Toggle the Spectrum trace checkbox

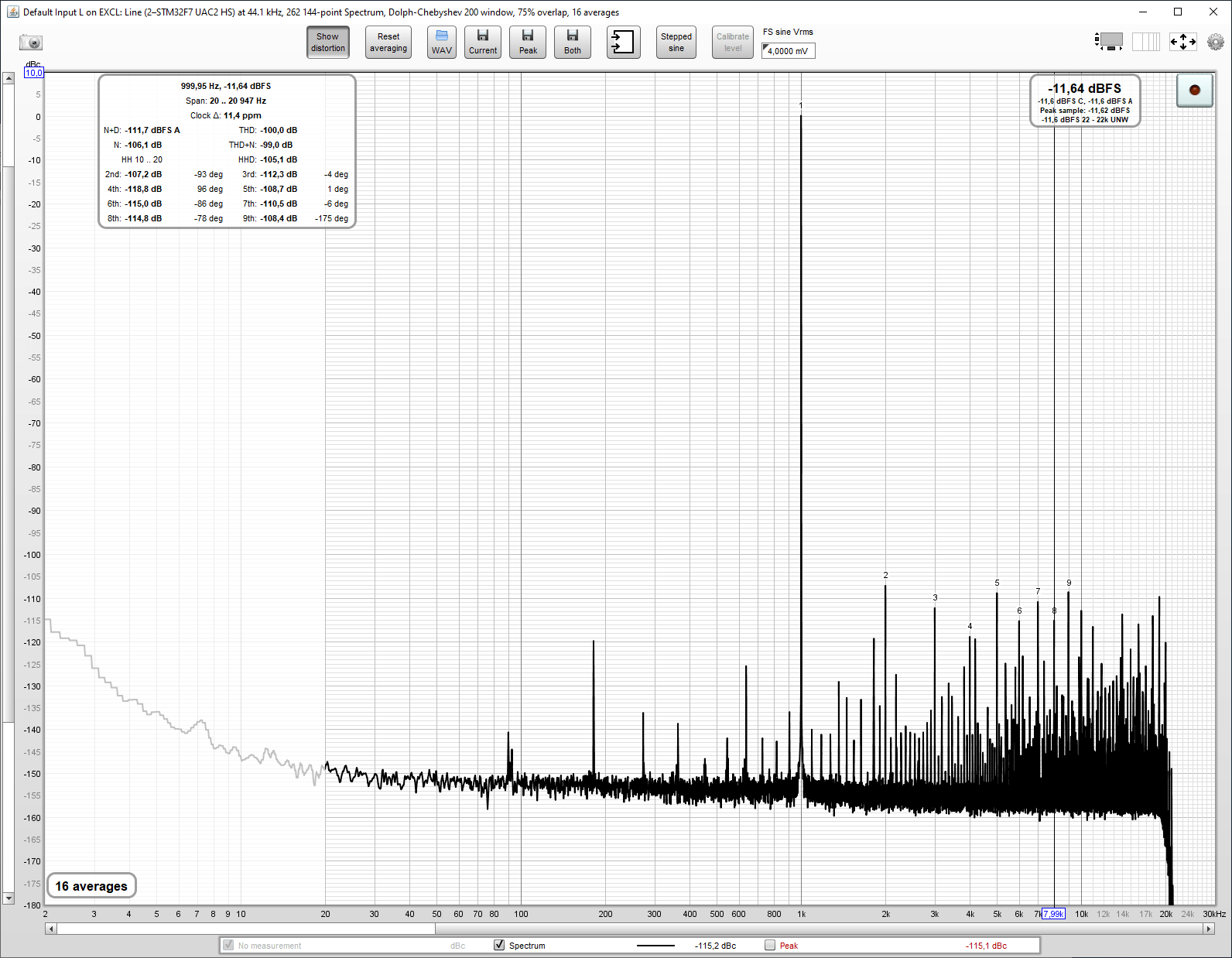[x=499, y=945]
